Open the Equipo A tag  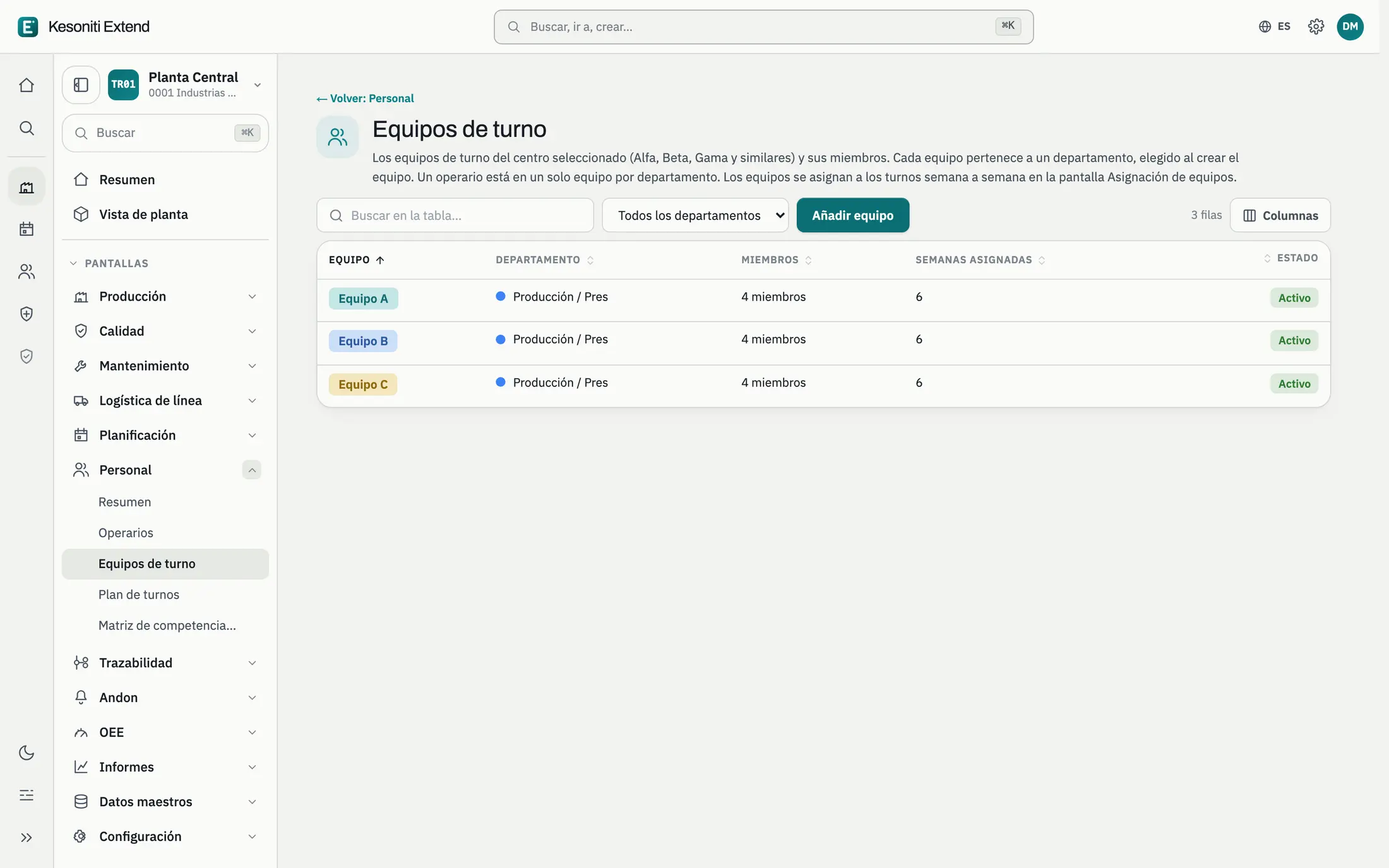pos(363,299)
